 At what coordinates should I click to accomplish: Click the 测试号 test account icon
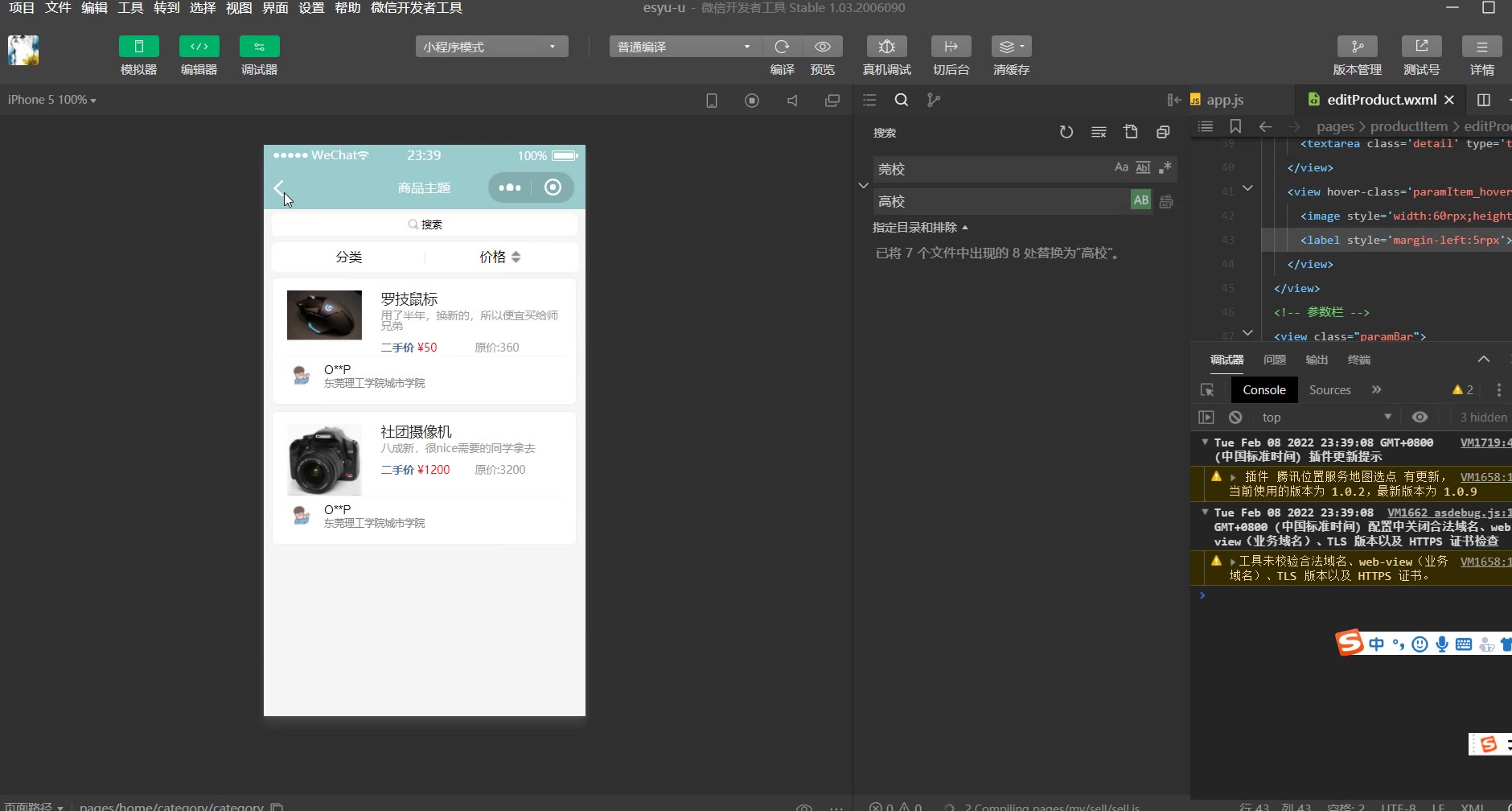coord(1421,47)
